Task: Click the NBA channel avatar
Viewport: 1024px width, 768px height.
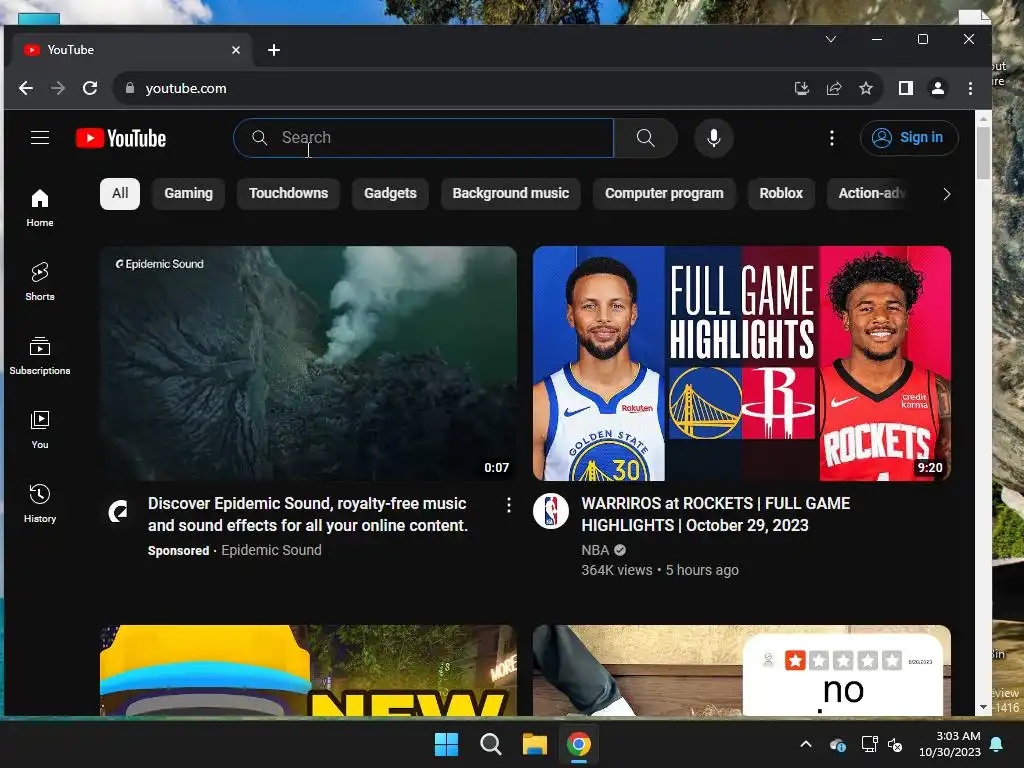Action: pyautogui.click(x=551, y=511)
